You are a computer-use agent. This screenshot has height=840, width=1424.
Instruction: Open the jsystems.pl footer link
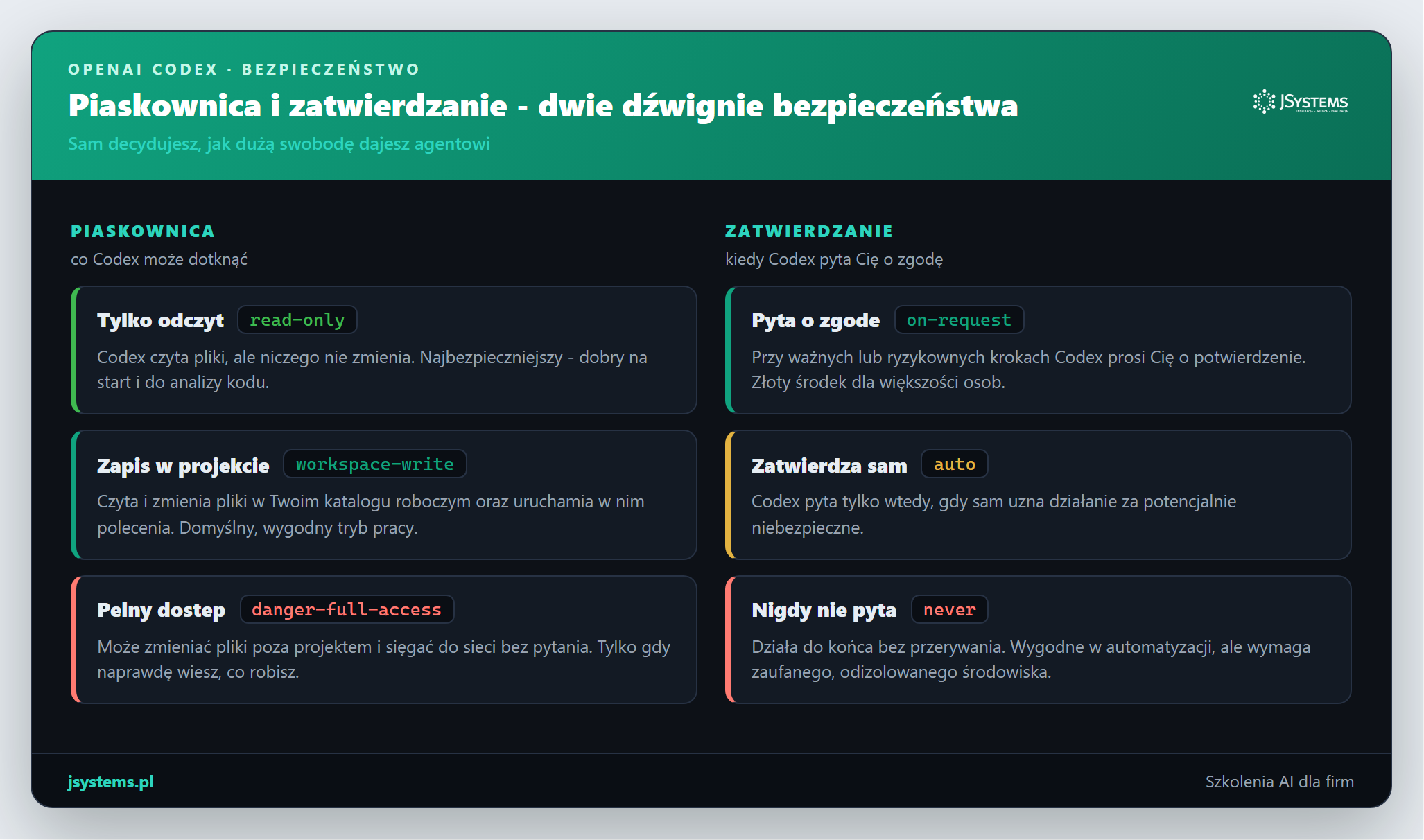[x=110, y=782]
